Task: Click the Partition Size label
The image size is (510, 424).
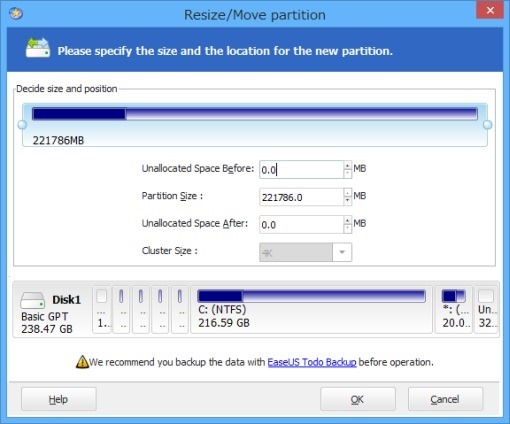Action: (172, 196)
